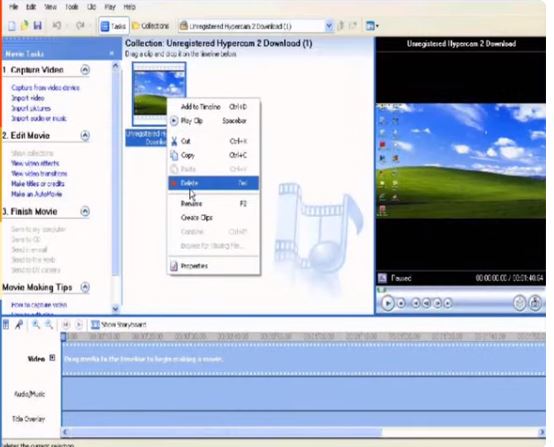Click the Zoom Timeline In icon

coord(36,324)
